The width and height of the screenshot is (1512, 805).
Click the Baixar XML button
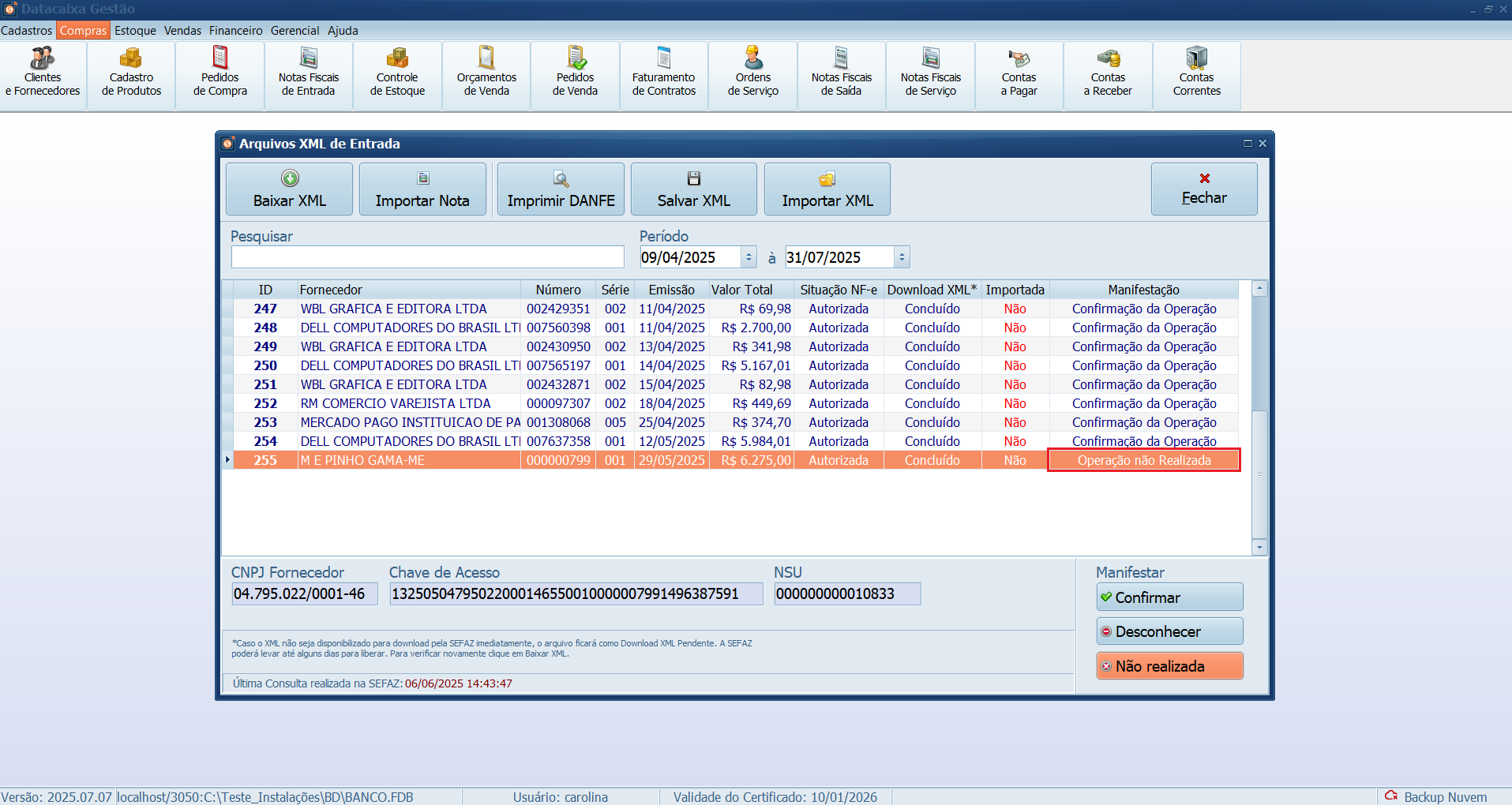pos(289,189)
